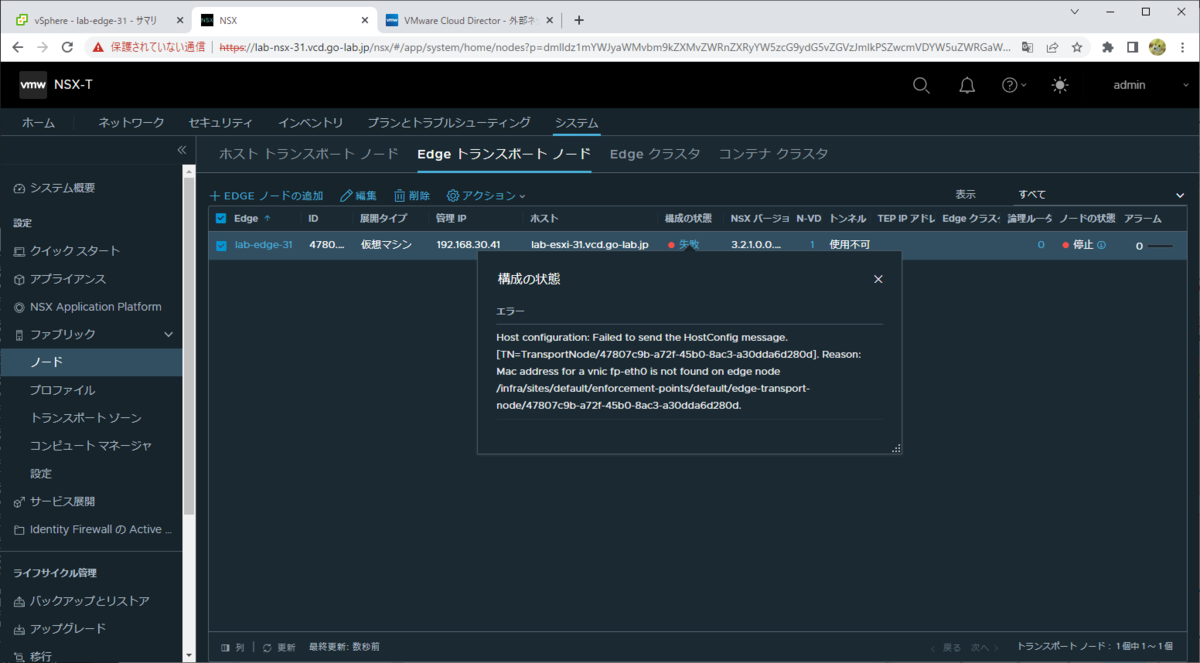Grab the error popup resize handle
The image size is (1200, 663).
(896, 448)
